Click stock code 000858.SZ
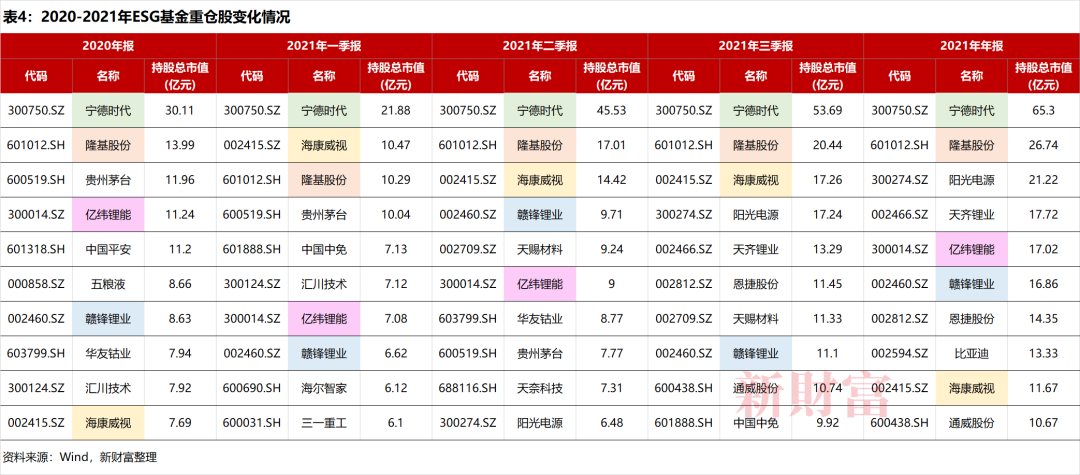Viewport: 1080px width, 475px height. coord(36,284)
